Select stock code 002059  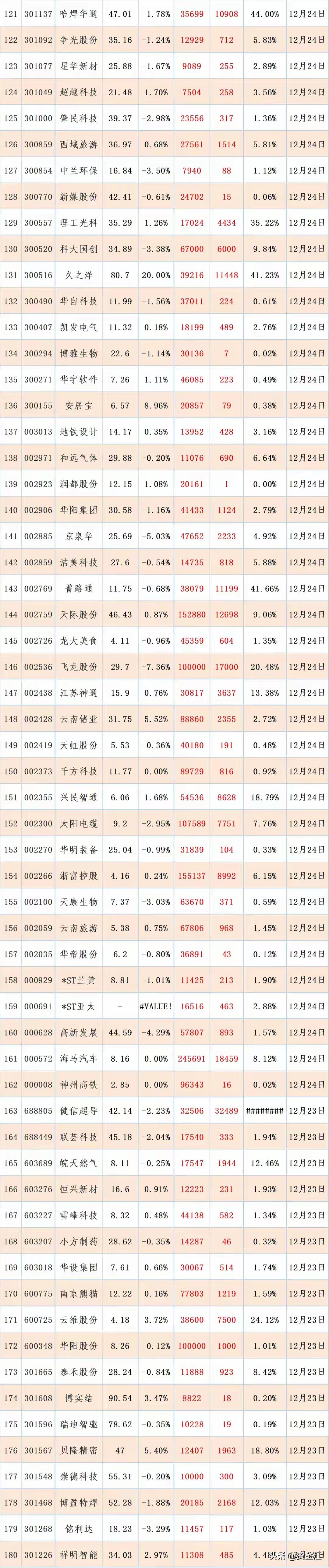[x=38, y=928]
